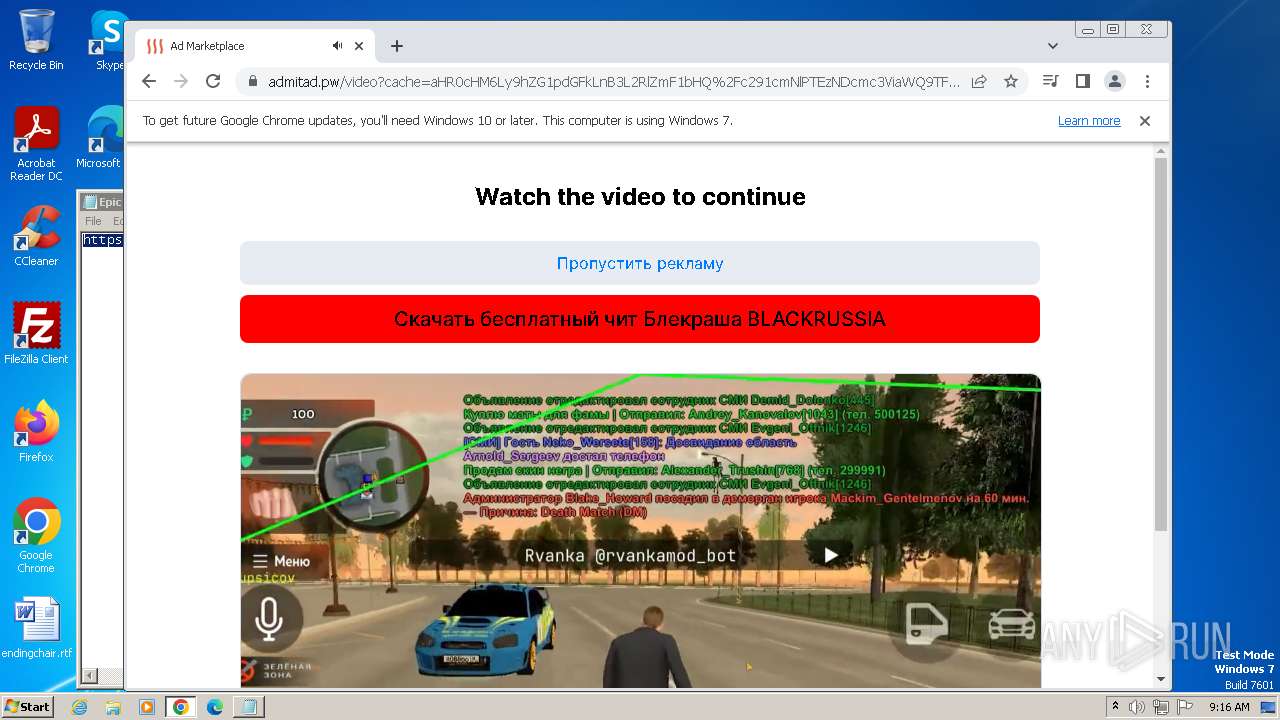The height and width of the screenshot is (720, 1280).
Task: Go back using Chrome's back arrow
Action: [149, 81]
